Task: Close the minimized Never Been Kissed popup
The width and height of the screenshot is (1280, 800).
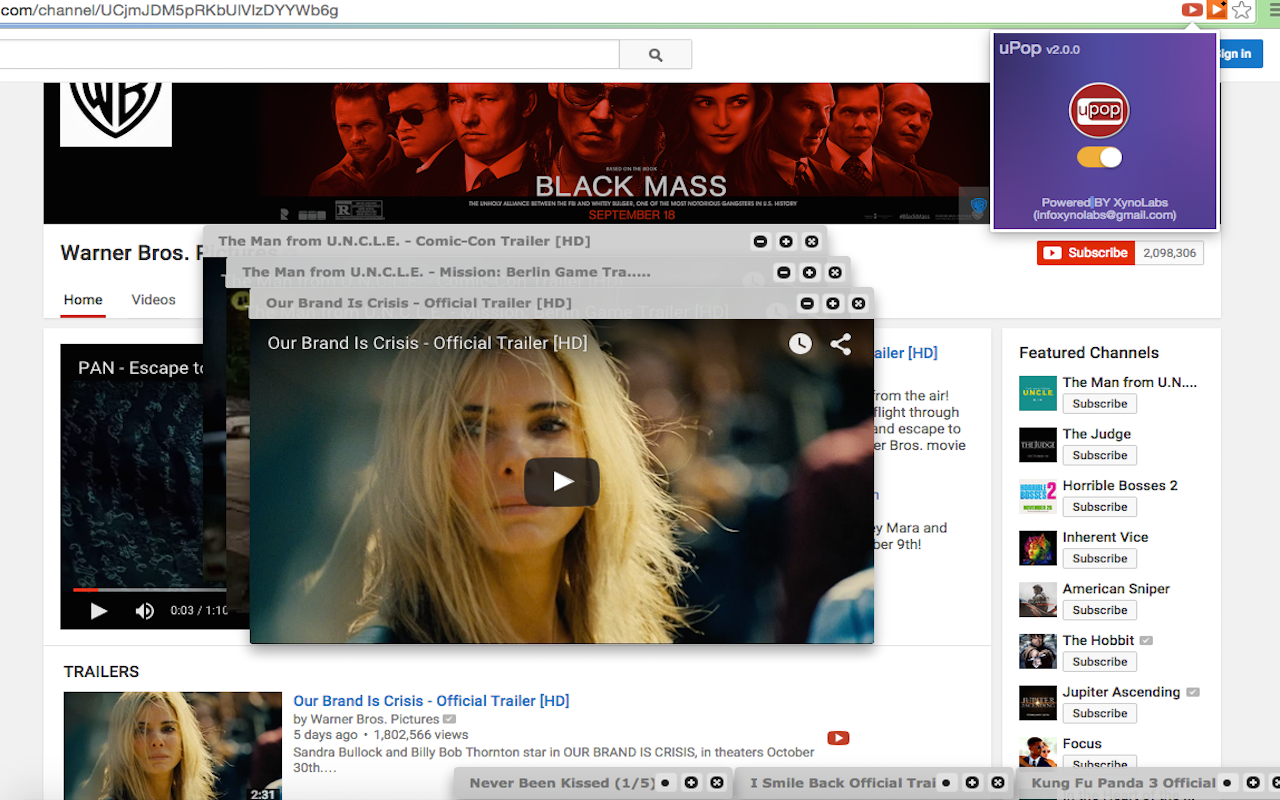Action: [x=716, y=783]
